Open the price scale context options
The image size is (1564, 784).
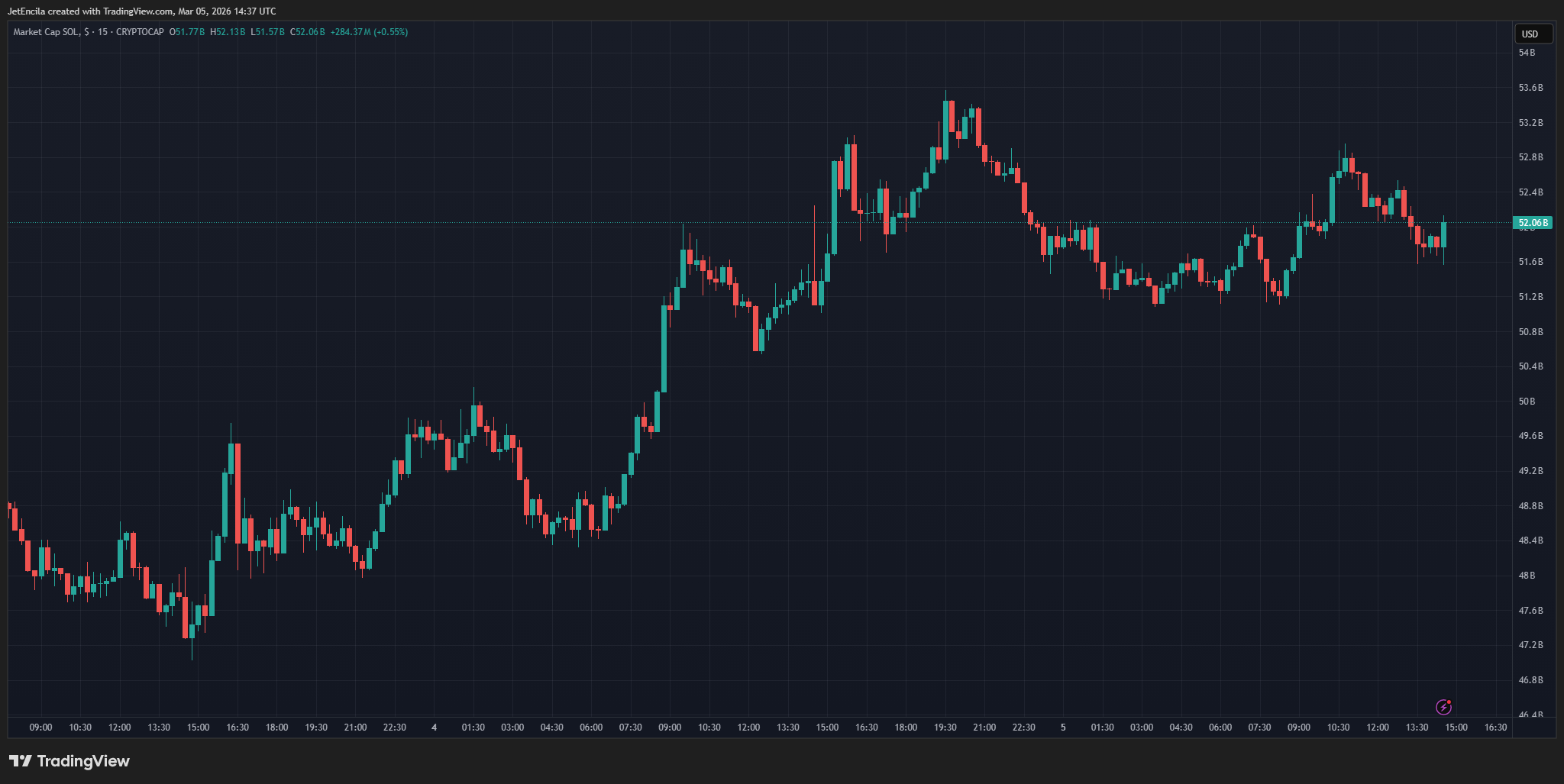pyautogui.click(x=1533, y=382)
